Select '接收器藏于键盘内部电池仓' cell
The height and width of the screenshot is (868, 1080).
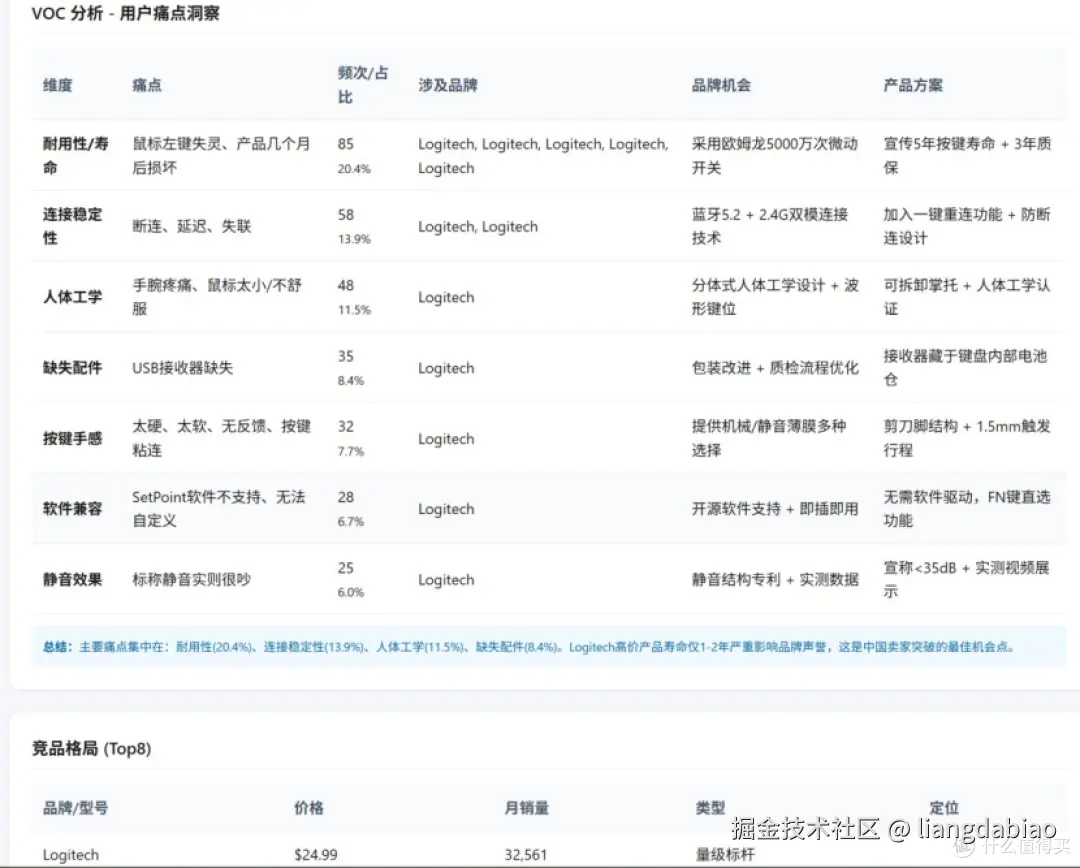click(x=965, y=368)
